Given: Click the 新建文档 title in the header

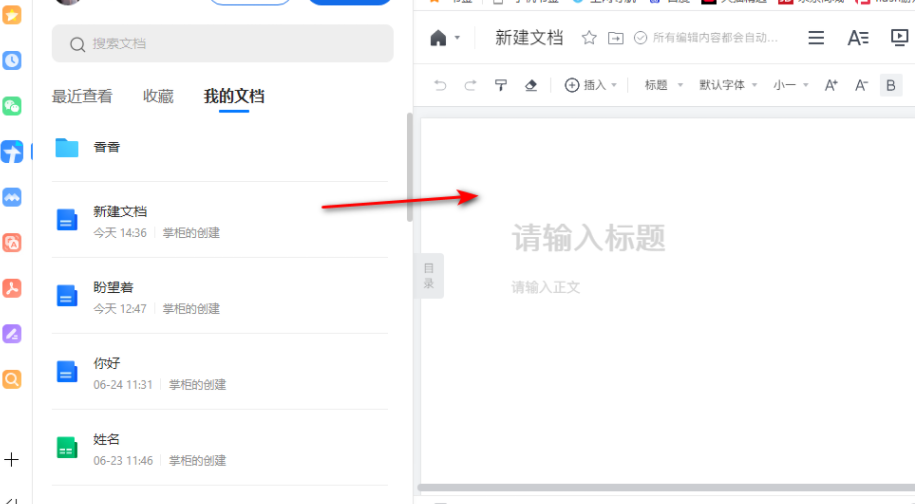Looking at the screenshot, I should pos(529,38).
